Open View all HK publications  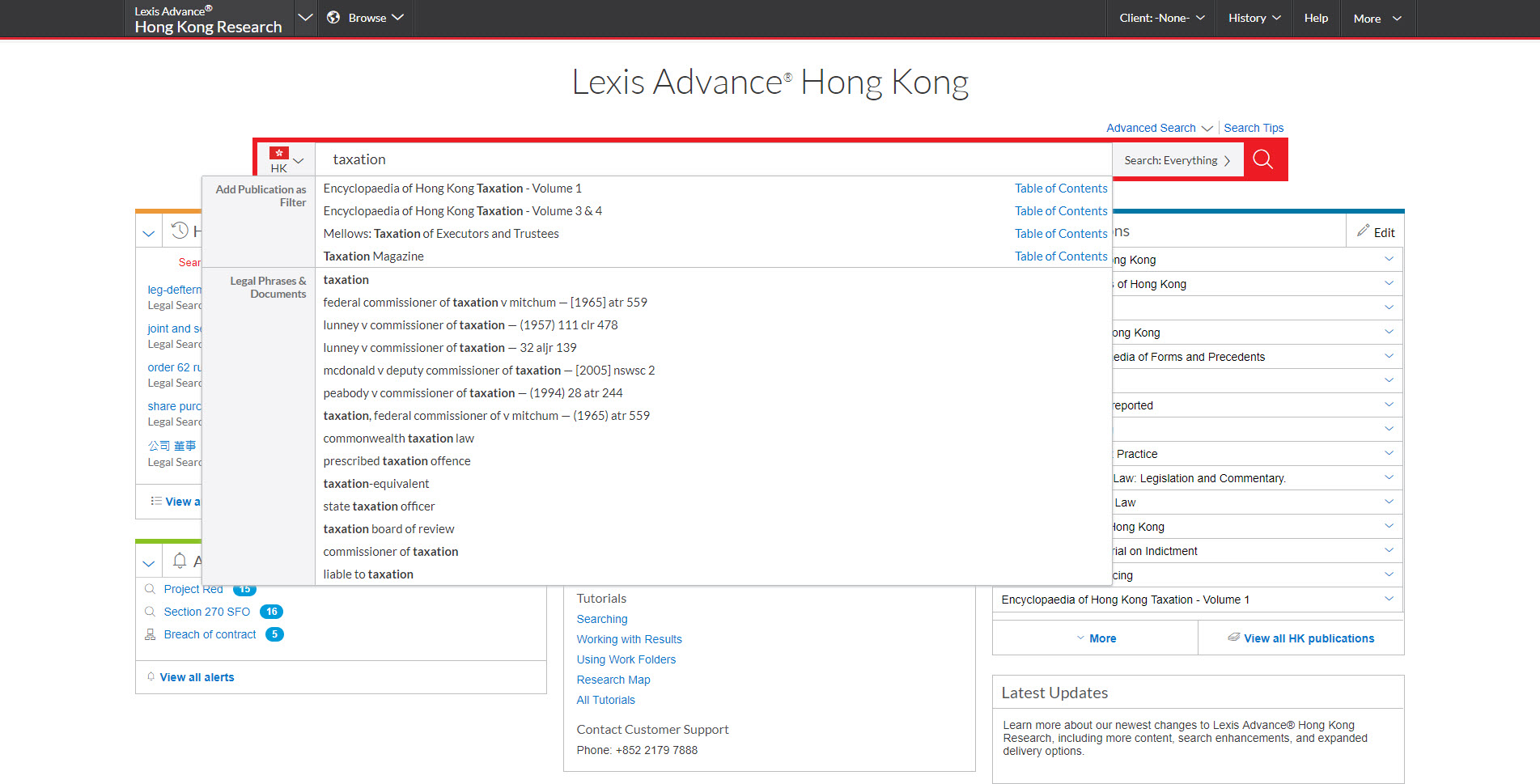[x=1301, y=638]
